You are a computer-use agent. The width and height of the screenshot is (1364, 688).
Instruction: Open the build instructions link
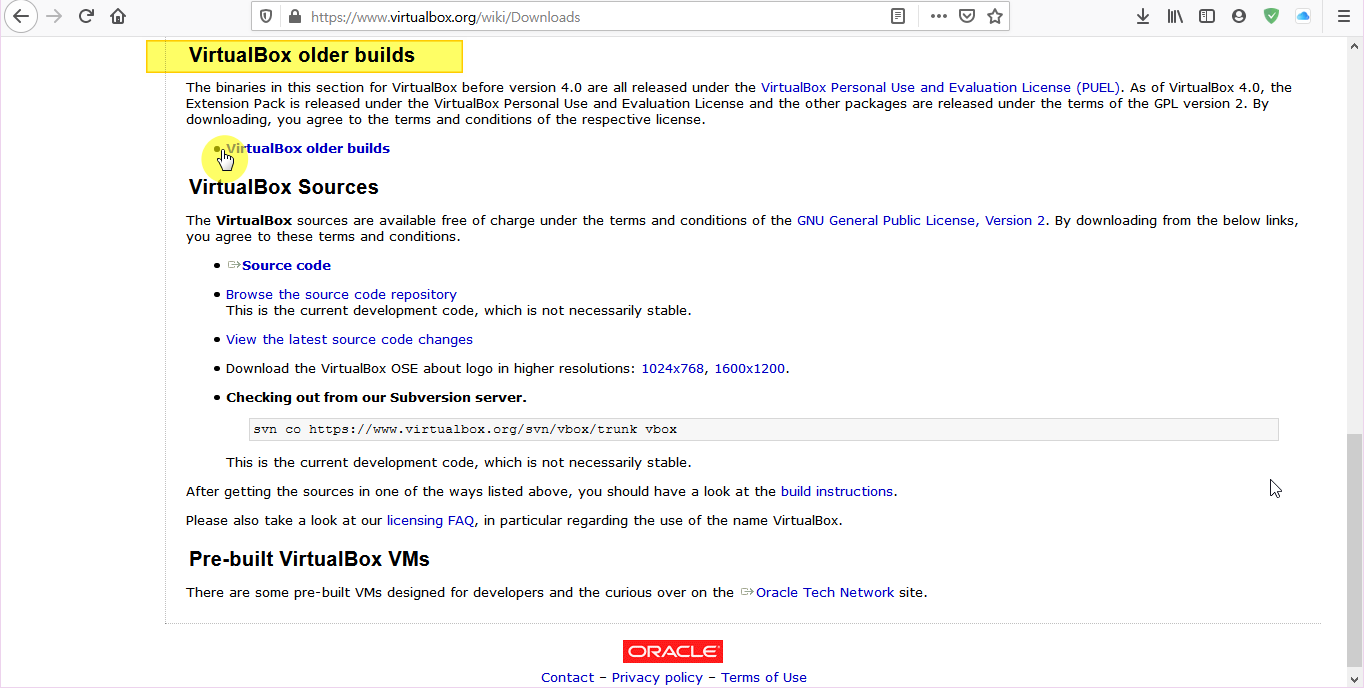[837, 491]
